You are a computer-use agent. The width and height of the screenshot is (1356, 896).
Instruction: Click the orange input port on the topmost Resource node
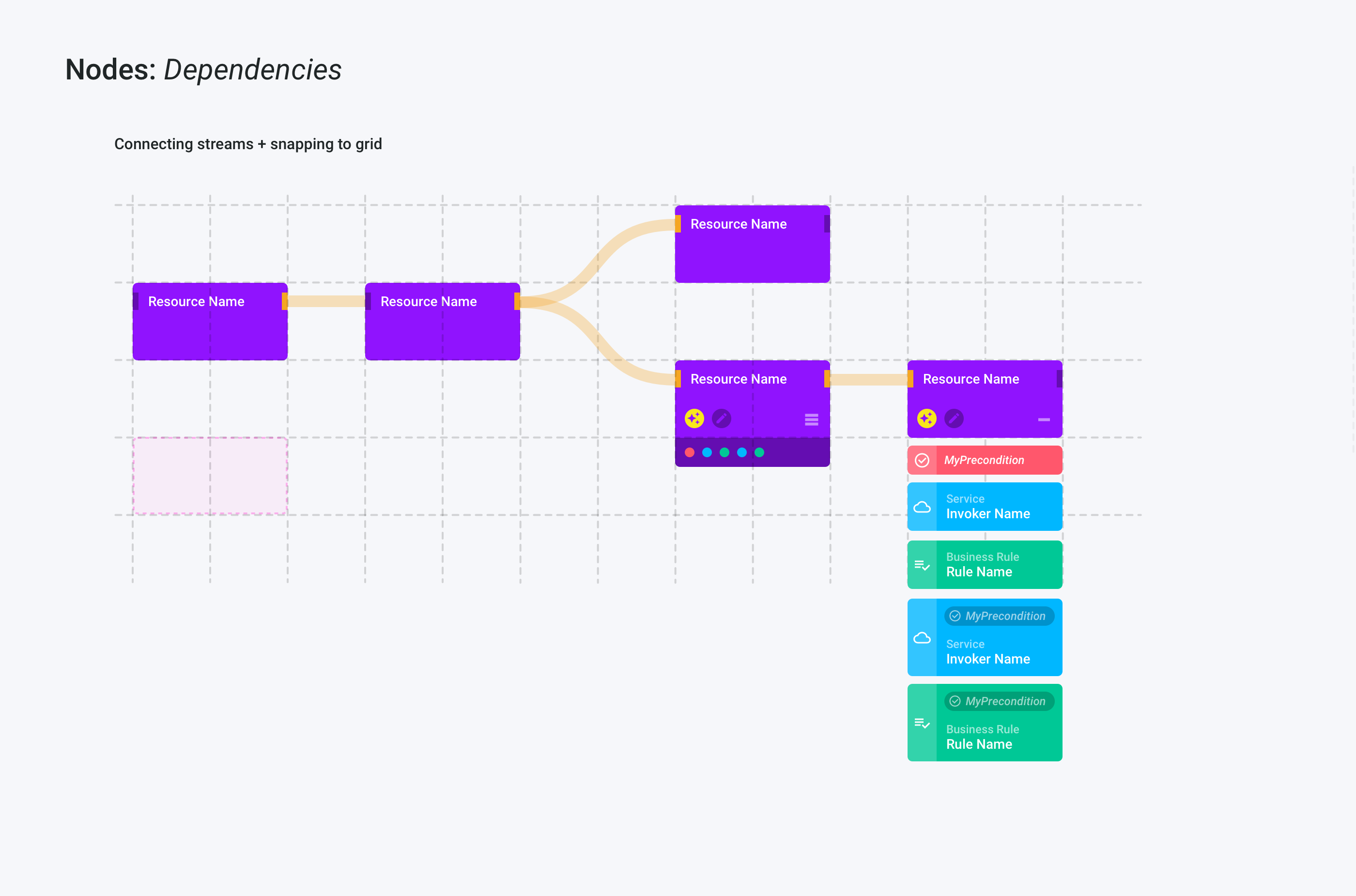click(678, 224)
